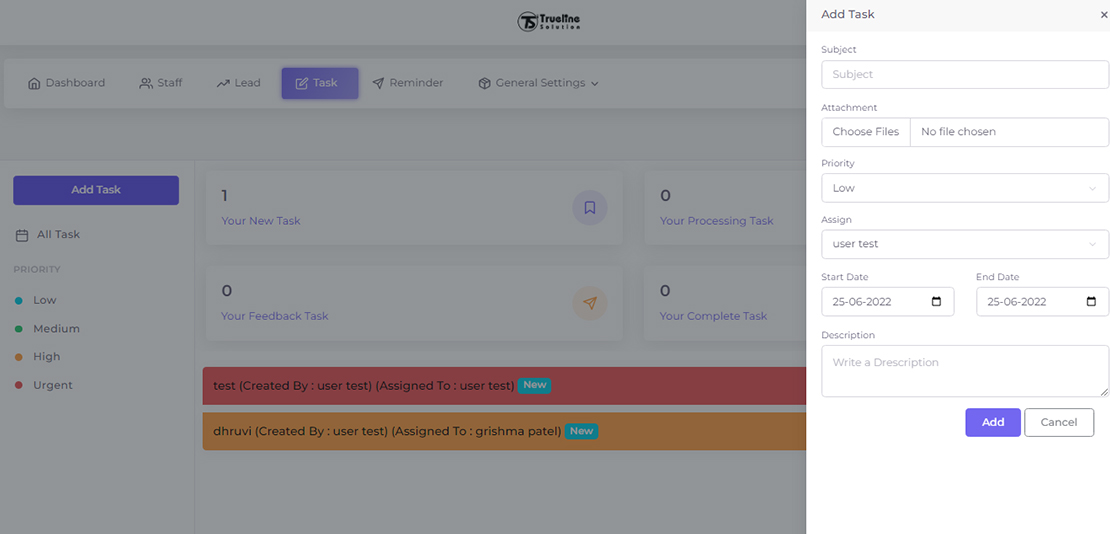Filter tasks by Low priority

pos(45,300)
